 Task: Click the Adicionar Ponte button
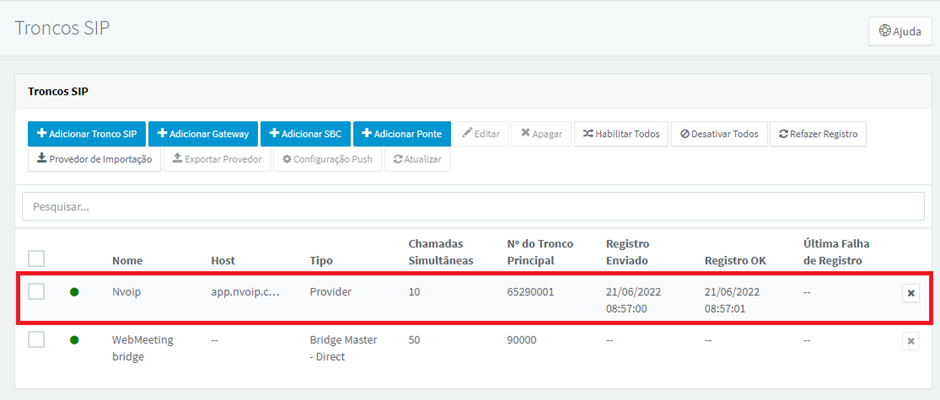click(402, 134)
